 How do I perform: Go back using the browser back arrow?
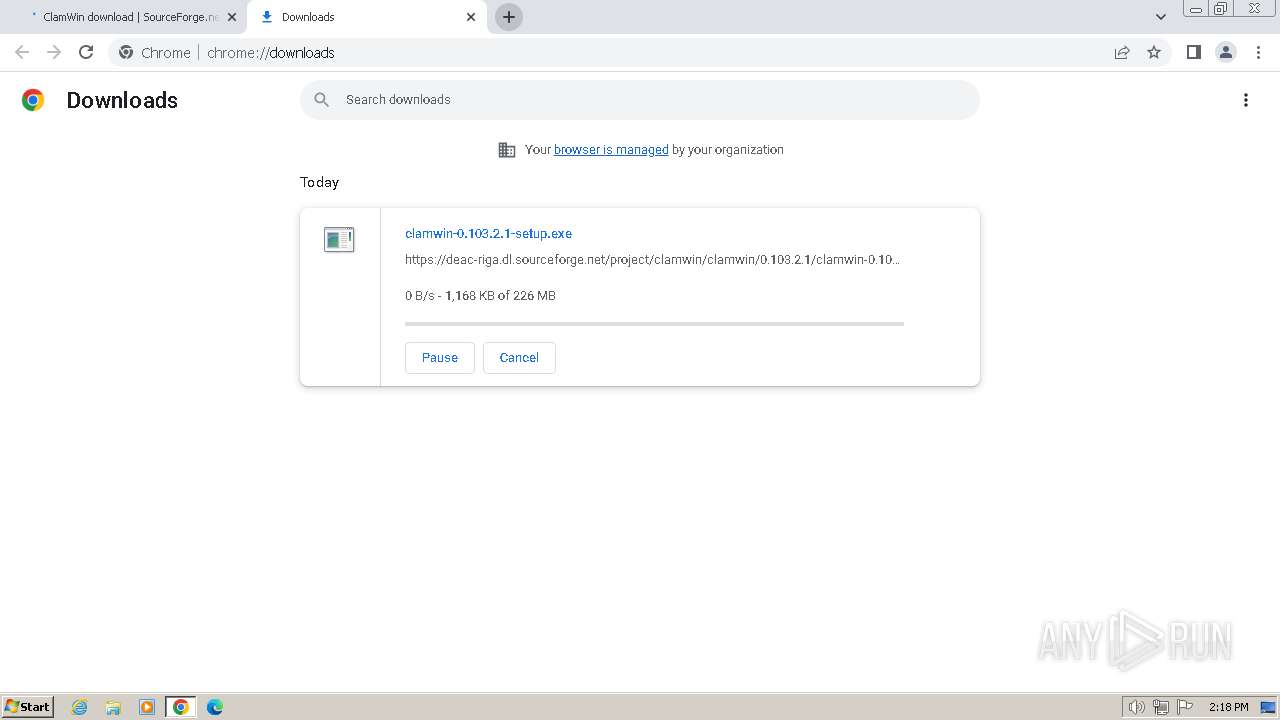click(22, 52)
